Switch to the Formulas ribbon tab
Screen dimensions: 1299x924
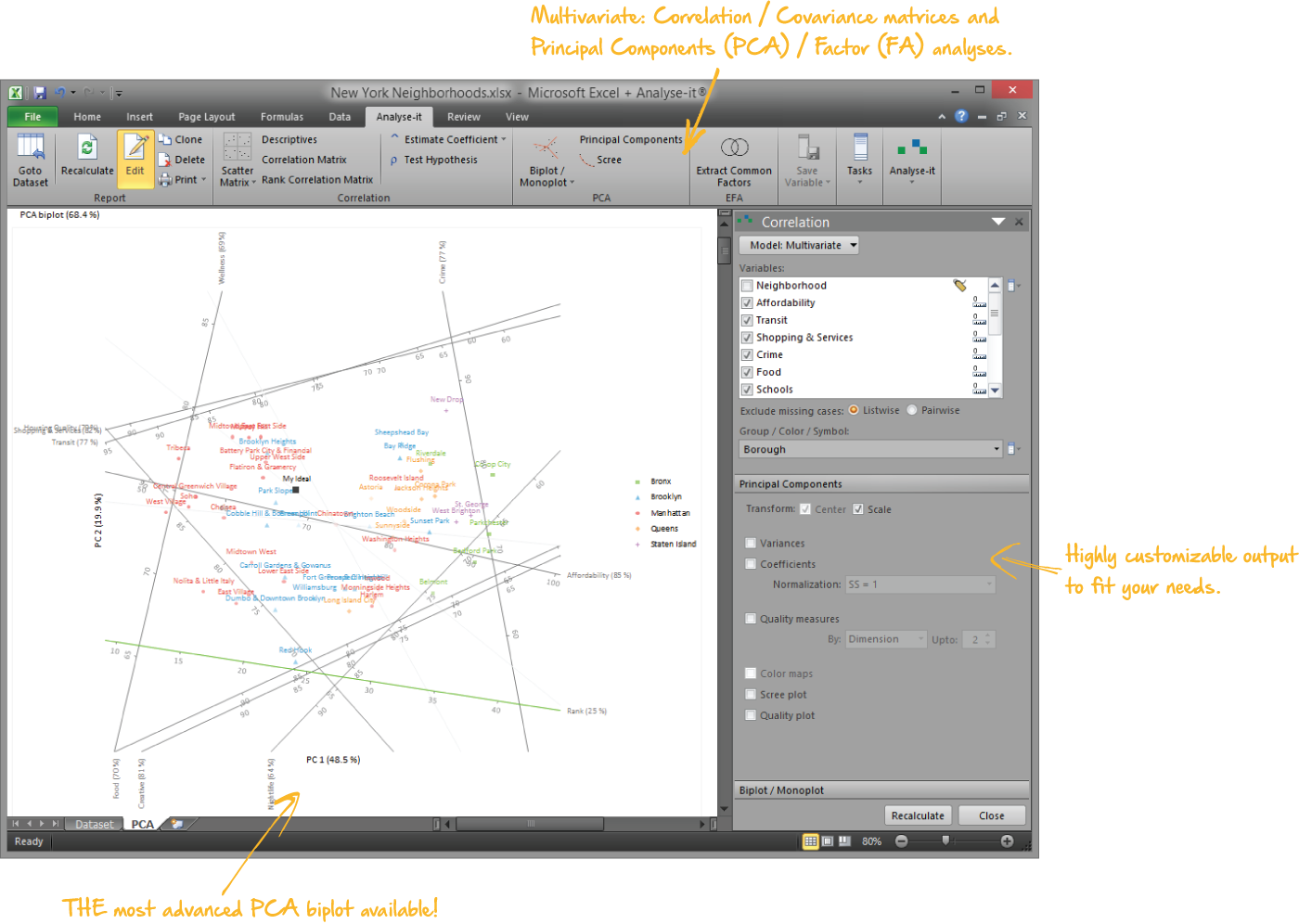[282, 117]
